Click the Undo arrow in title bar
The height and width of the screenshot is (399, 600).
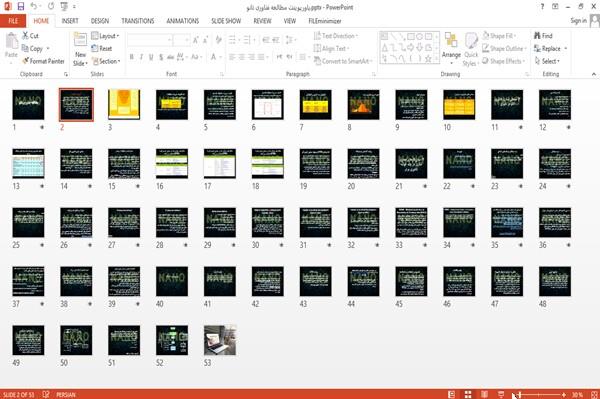pyautogui.click(x=34, y=7)
